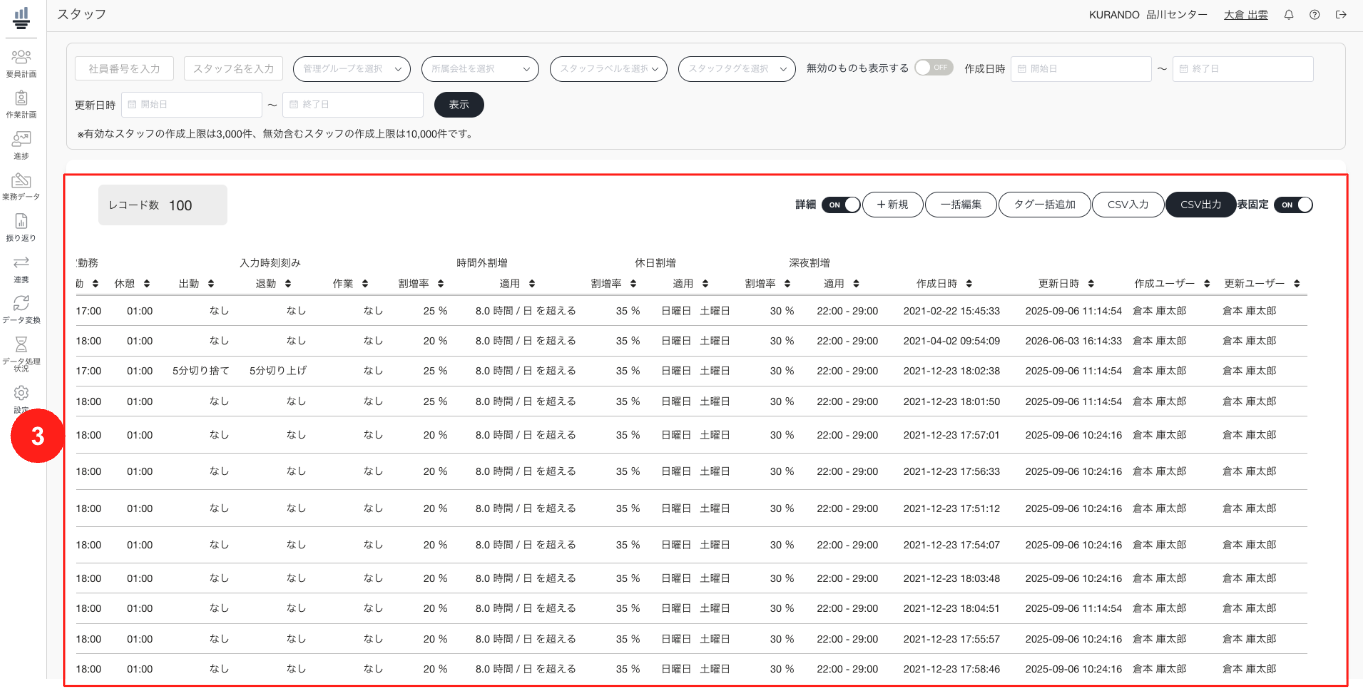Open the 作業計画 sidebar icon

click(x=21, y=103)
